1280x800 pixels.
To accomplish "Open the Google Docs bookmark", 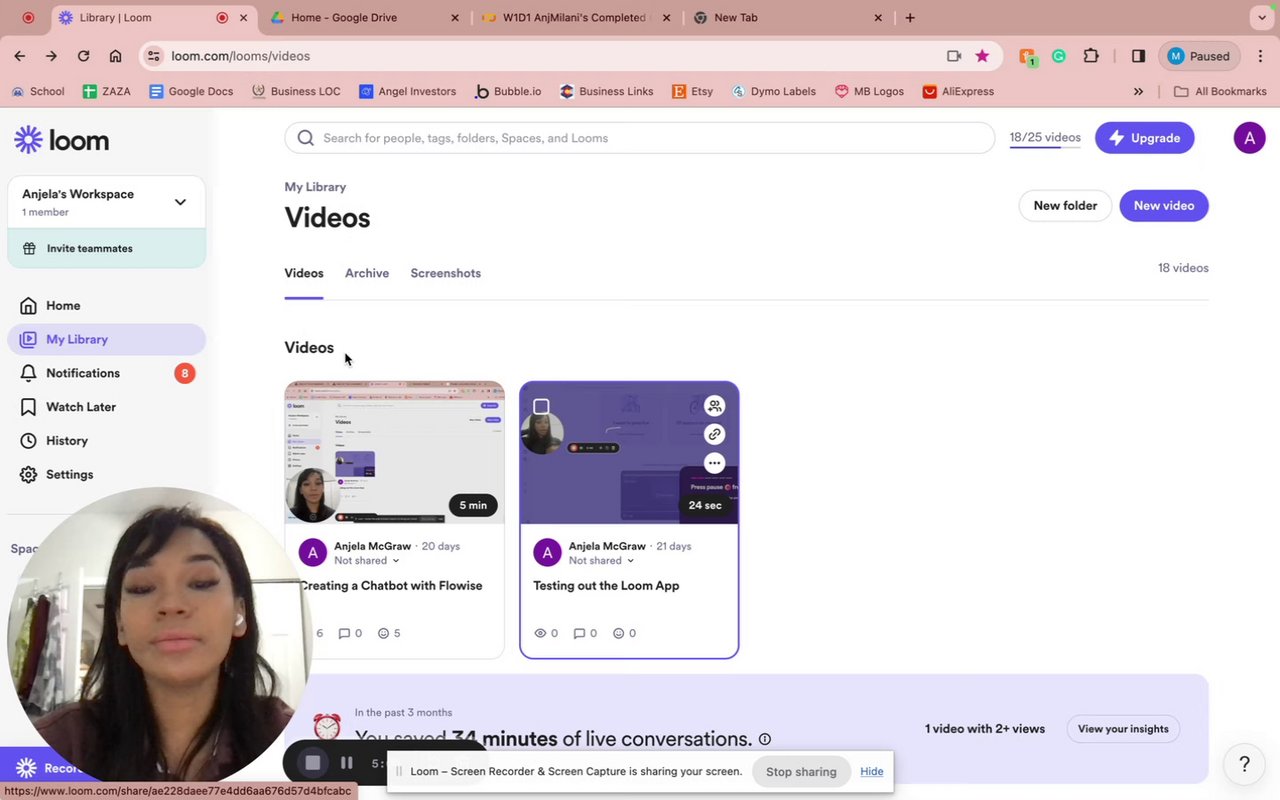I will (191, 91).
